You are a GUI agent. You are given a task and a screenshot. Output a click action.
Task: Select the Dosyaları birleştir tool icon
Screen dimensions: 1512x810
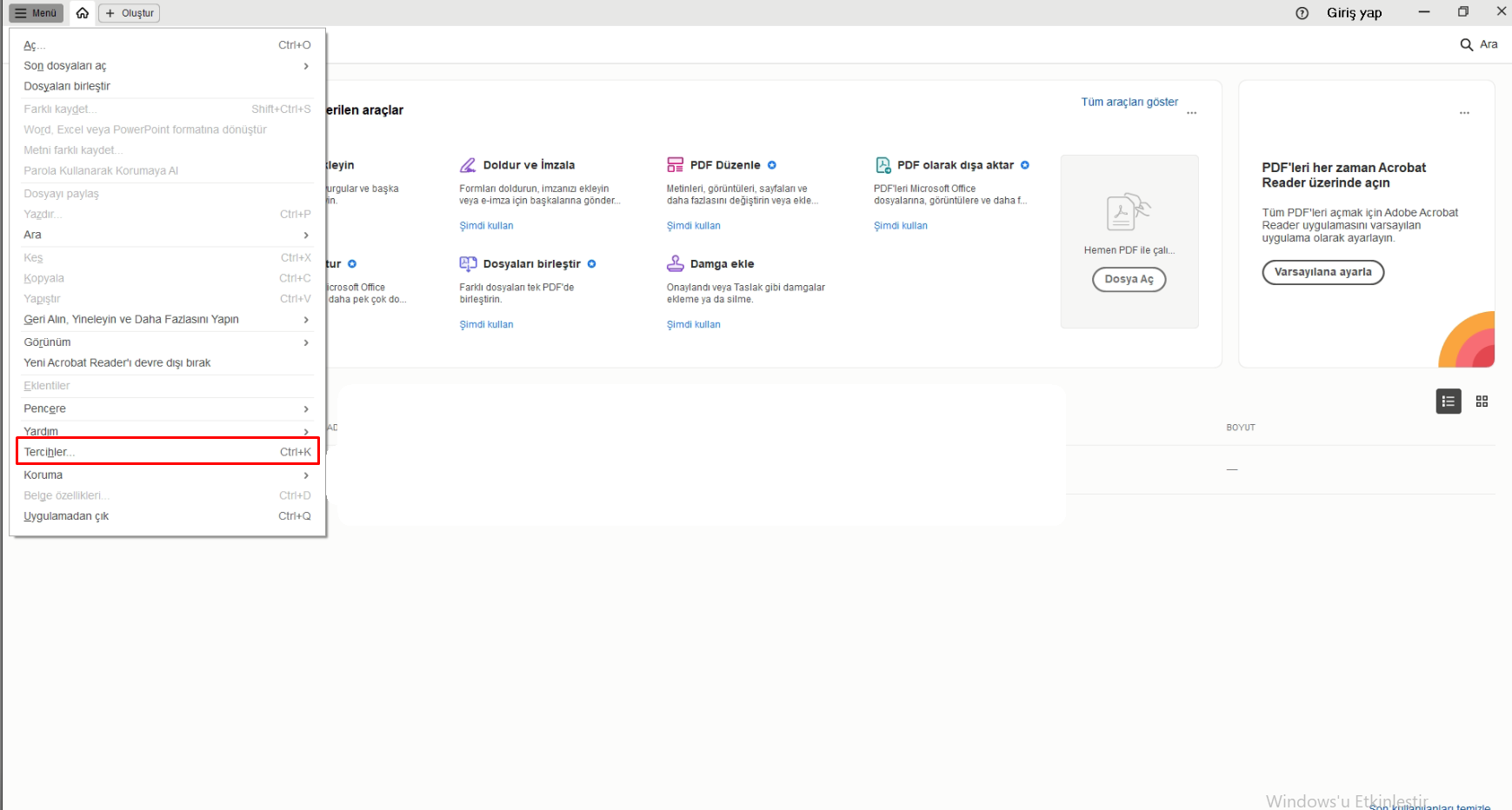468,263
